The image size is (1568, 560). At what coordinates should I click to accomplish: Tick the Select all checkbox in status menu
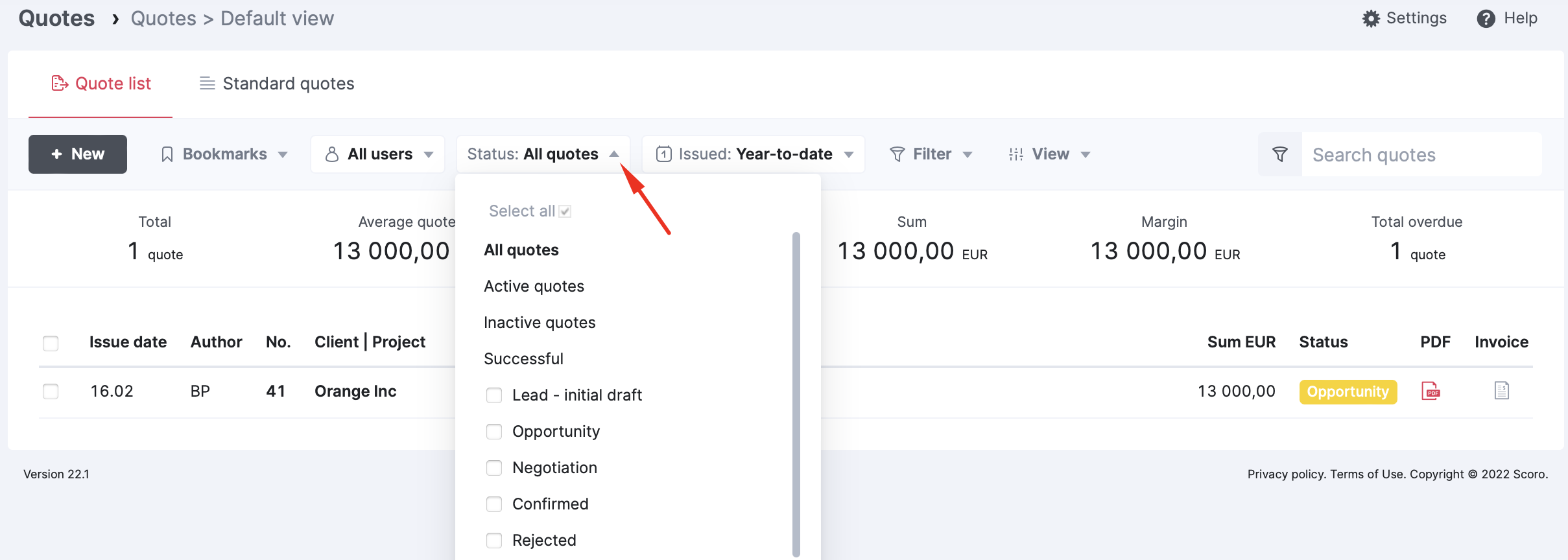565,211
